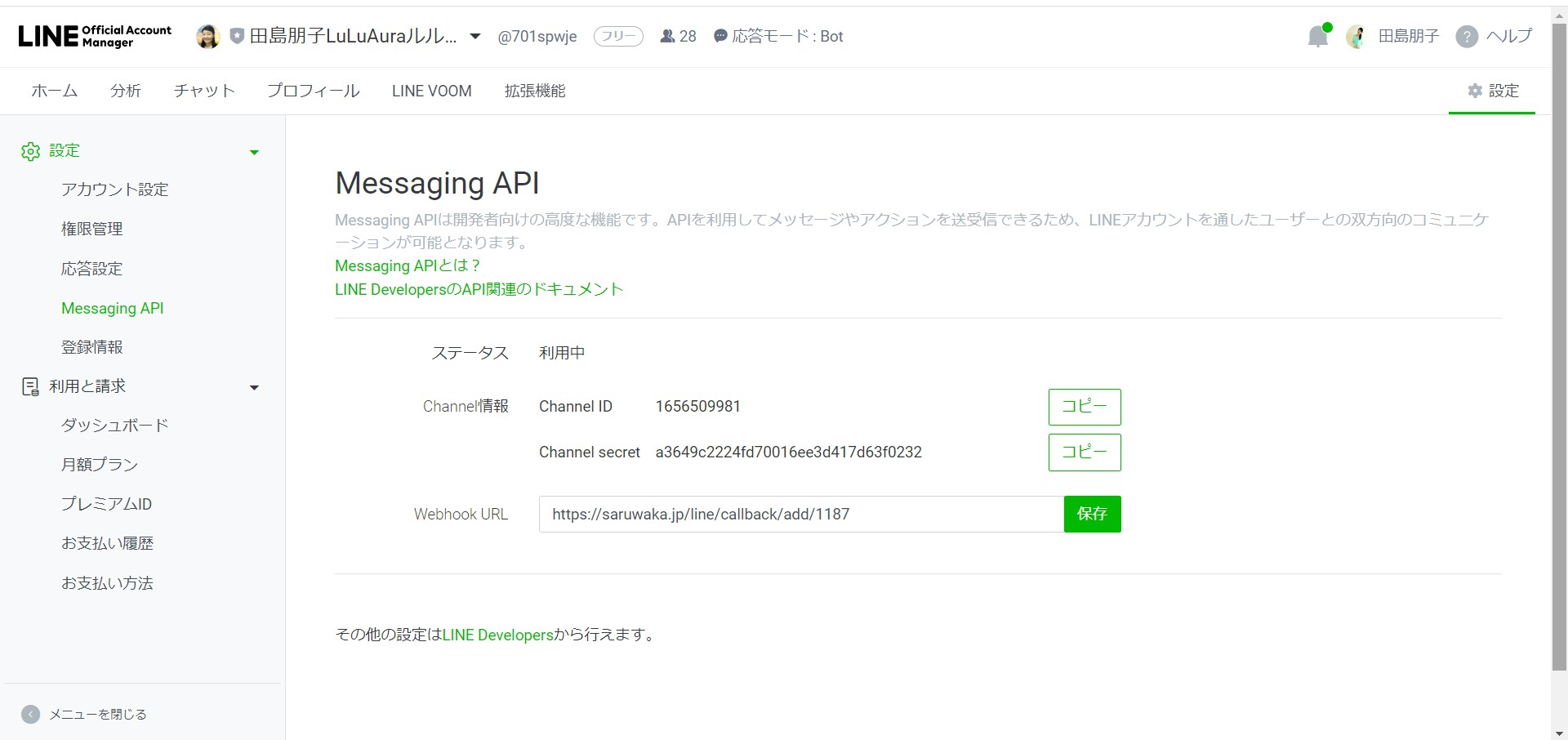Open the 分析 tab
1568x740 pixels.
click(x=126, y=91)
